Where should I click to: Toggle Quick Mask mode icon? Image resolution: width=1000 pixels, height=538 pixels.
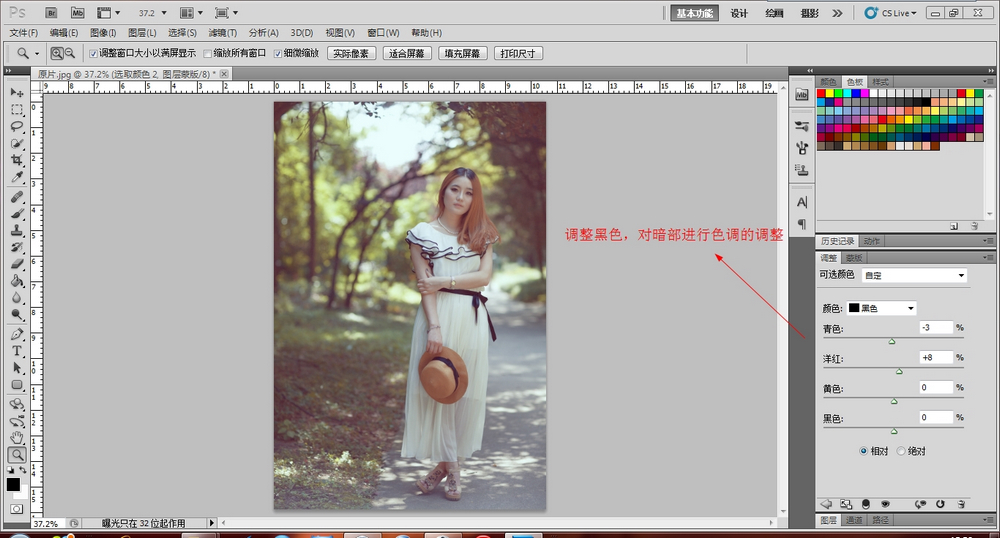point(16,509)
